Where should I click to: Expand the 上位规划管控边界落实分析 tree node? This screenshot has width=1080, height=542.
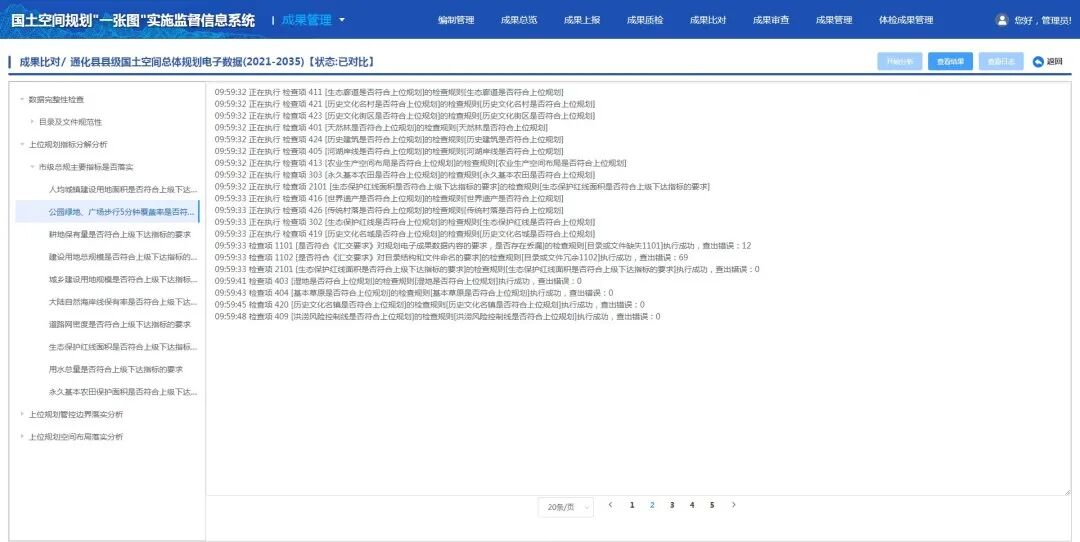[22, 414]
